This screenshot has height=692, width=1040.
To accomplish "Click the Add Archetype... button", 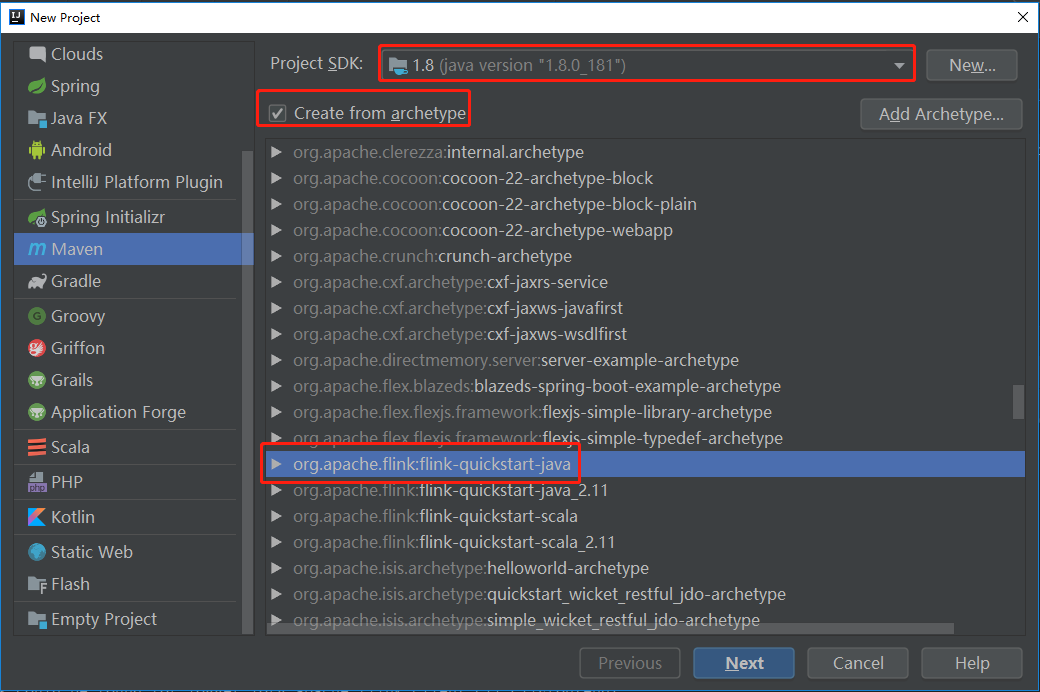I will [x=941, y=114].
